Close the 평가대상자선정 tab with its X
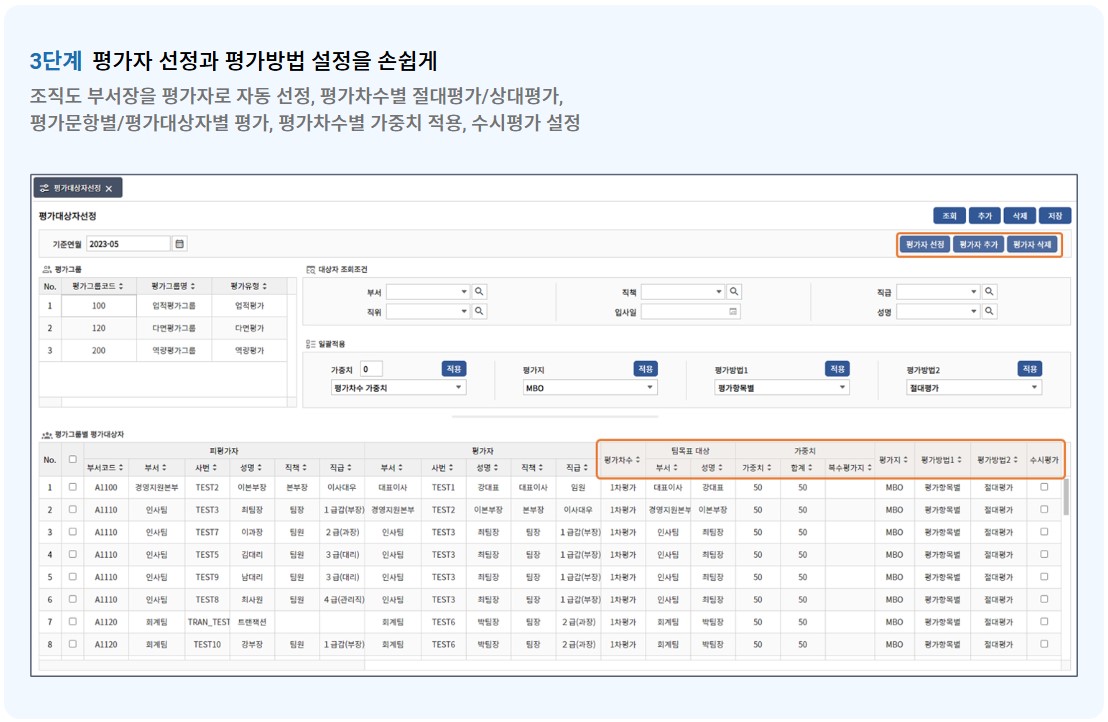This screenshot has width=1108, height=722. 109,189
